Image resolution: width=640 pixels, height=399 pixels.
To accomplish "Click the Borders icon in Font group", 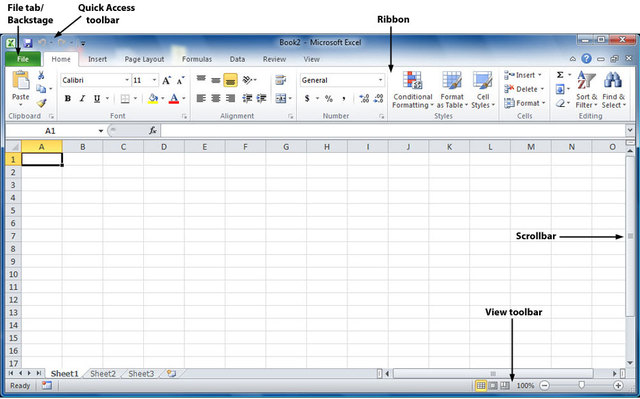I will [125, 98].
